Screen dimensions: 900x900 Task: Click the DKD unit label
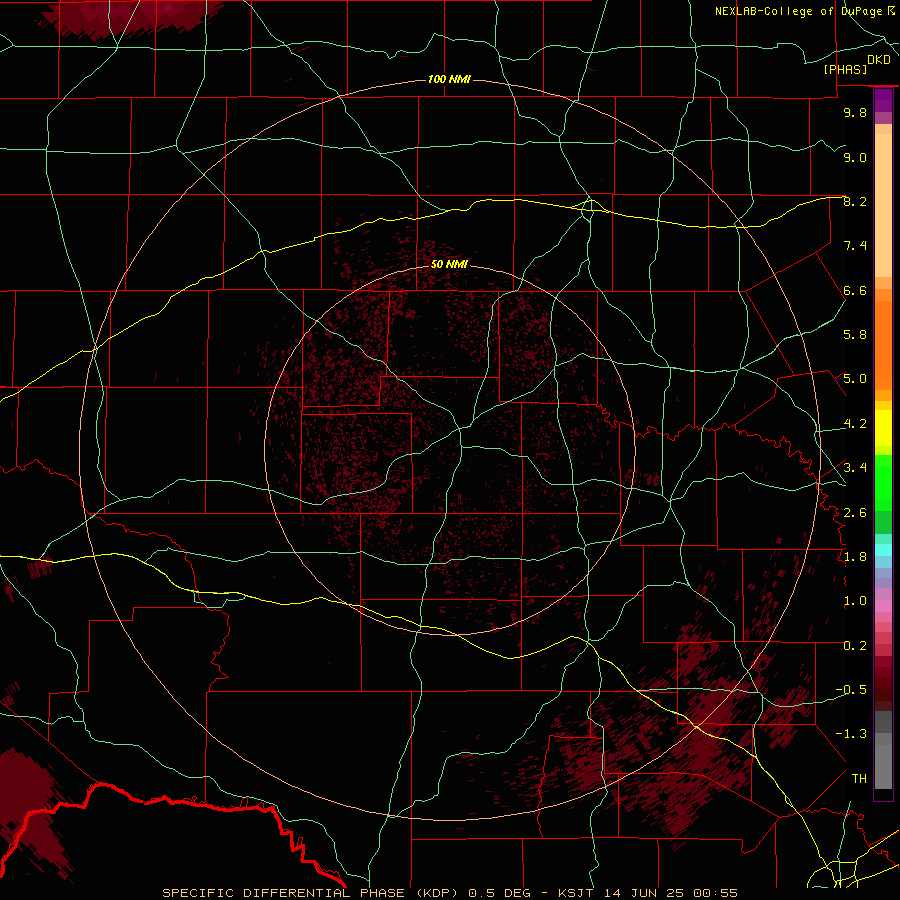(x=879, y=60)
